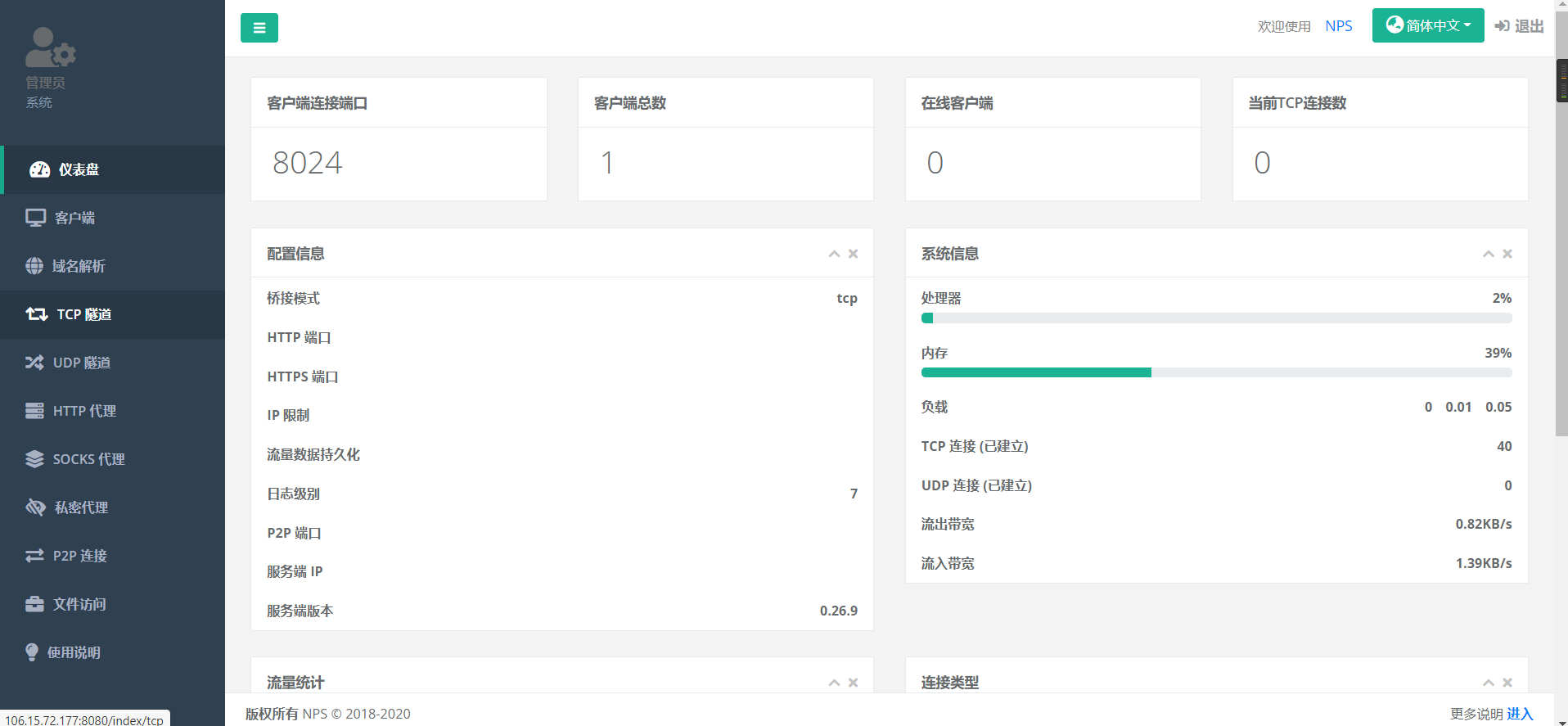Click the private proxy crossed-eye icon

tap(35, 507)
